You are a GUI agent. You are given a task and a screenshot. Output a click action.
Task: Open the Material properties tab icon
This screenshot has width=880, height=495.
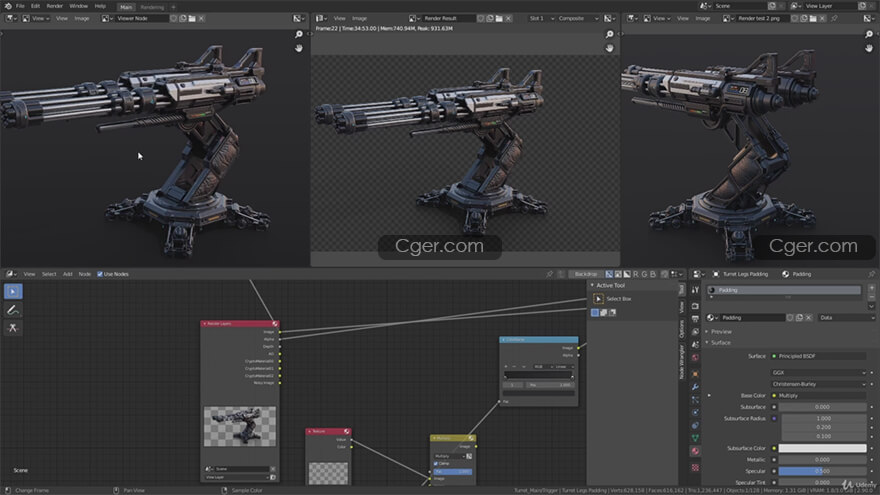click(x=695, y=451)
